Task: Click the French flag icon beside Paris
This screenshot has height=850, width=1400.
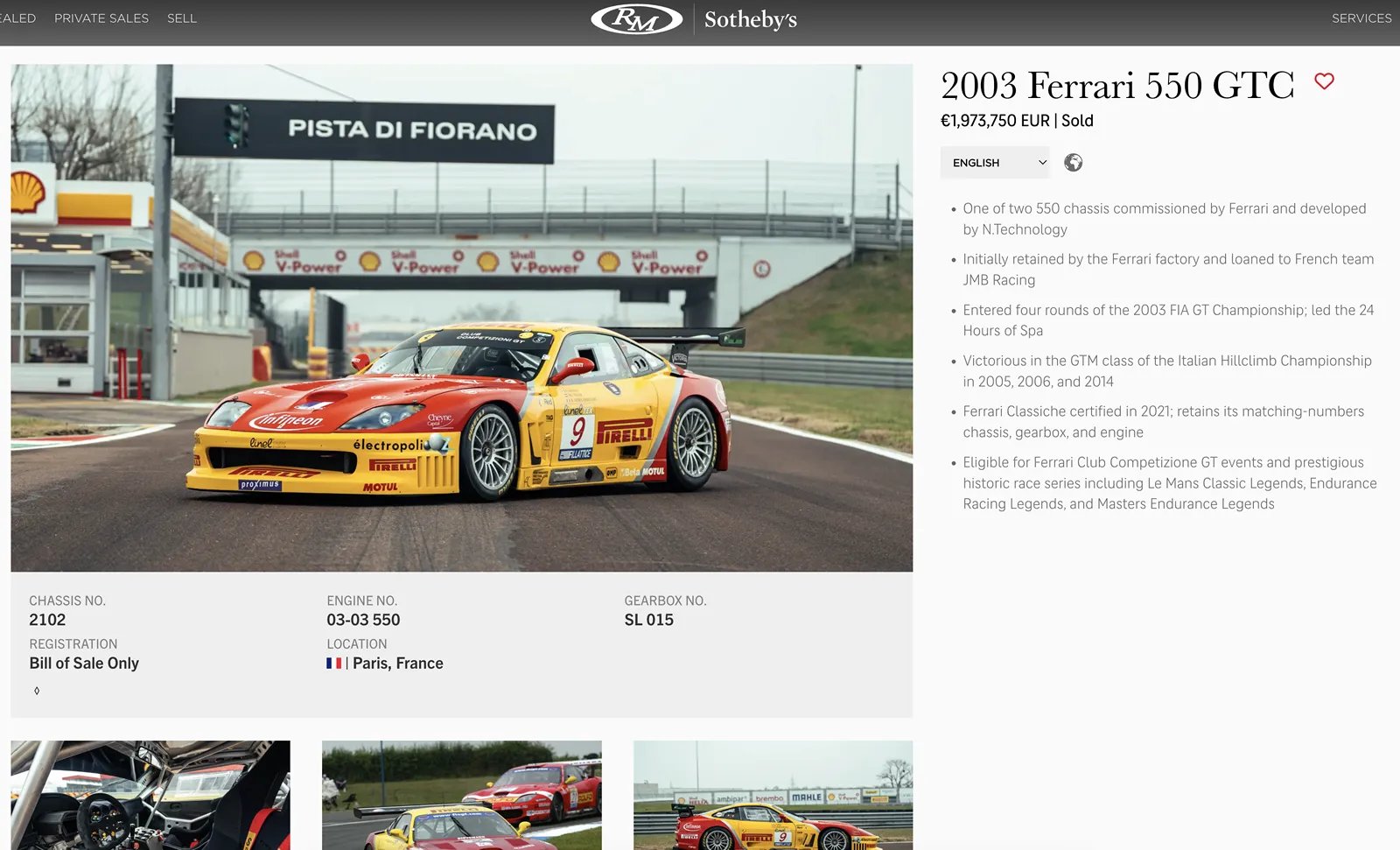Action: coord(333,664)
